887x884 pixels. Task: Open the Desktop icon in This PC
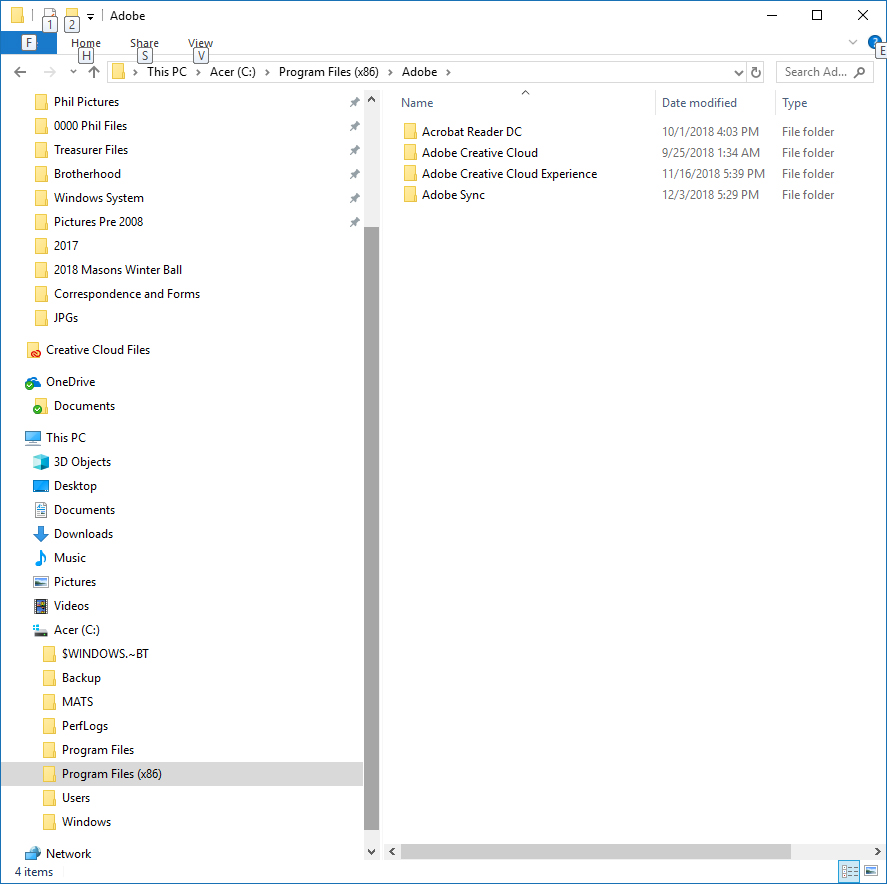click(x=41, y=486)
